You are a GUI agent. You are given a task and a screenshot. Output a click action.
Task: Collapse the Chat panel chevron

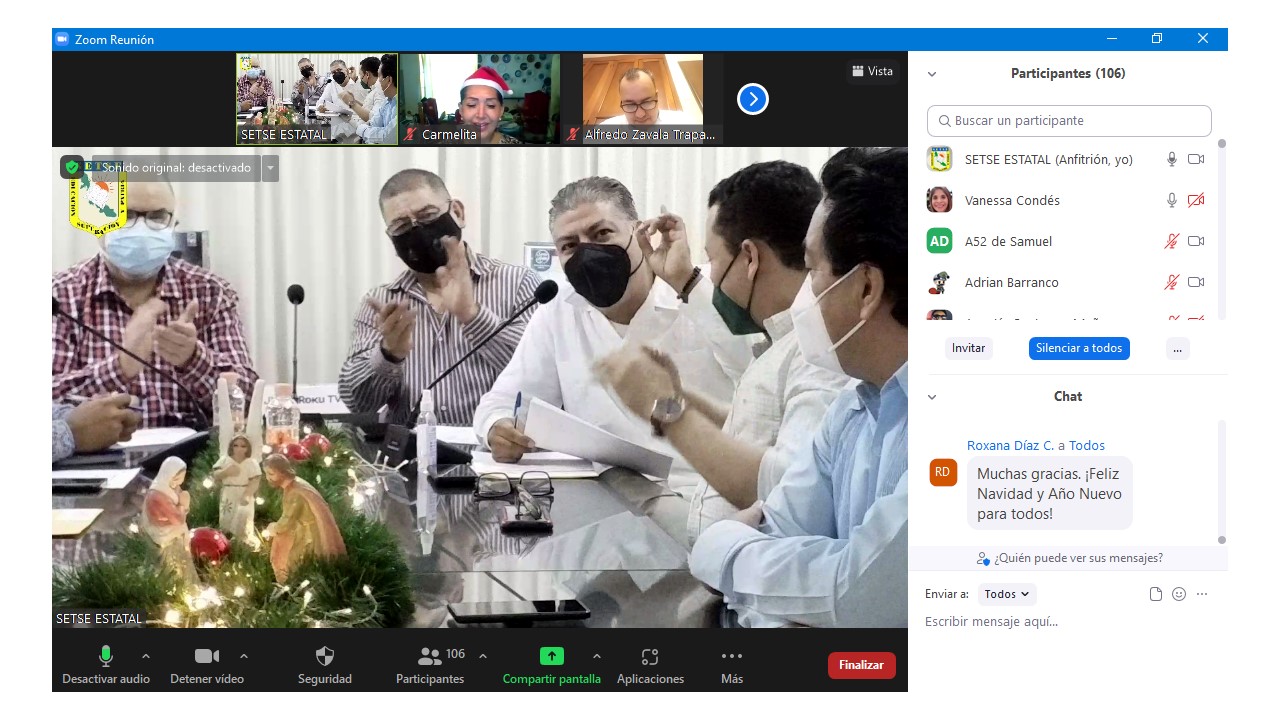(932, 397)
